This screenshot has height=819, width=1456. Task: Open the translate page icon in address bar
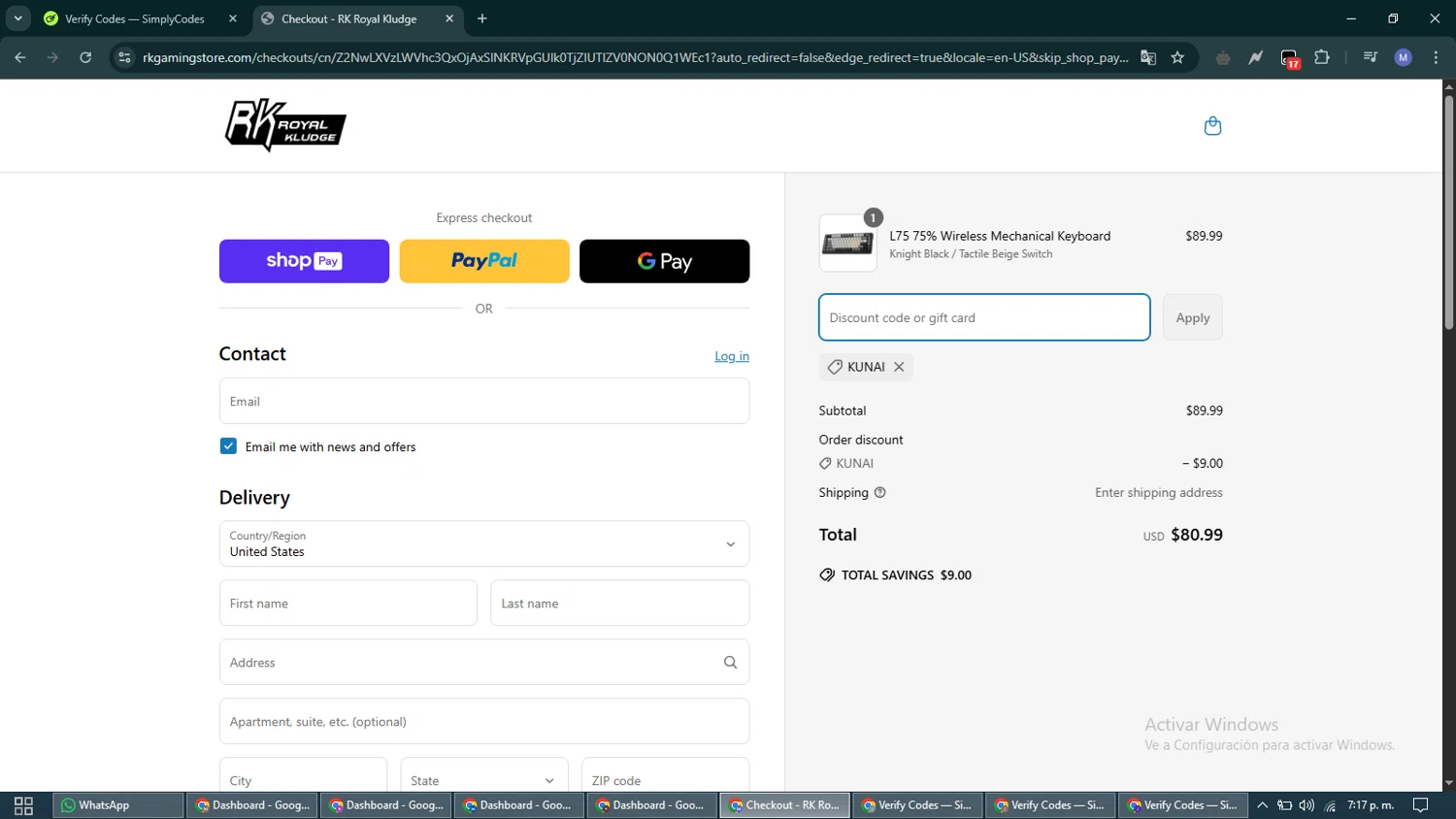1148,57
